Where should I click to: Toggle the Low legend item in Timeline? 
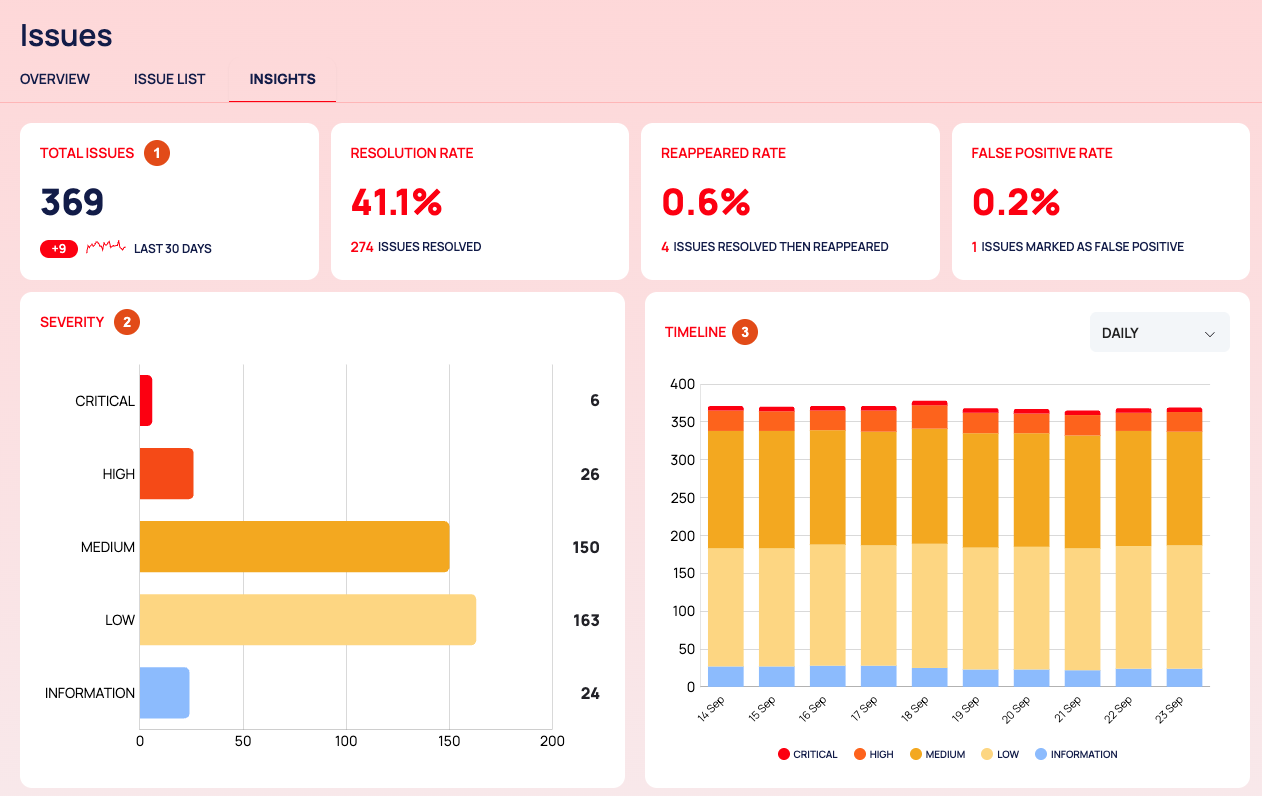(x=1000, y=754)
